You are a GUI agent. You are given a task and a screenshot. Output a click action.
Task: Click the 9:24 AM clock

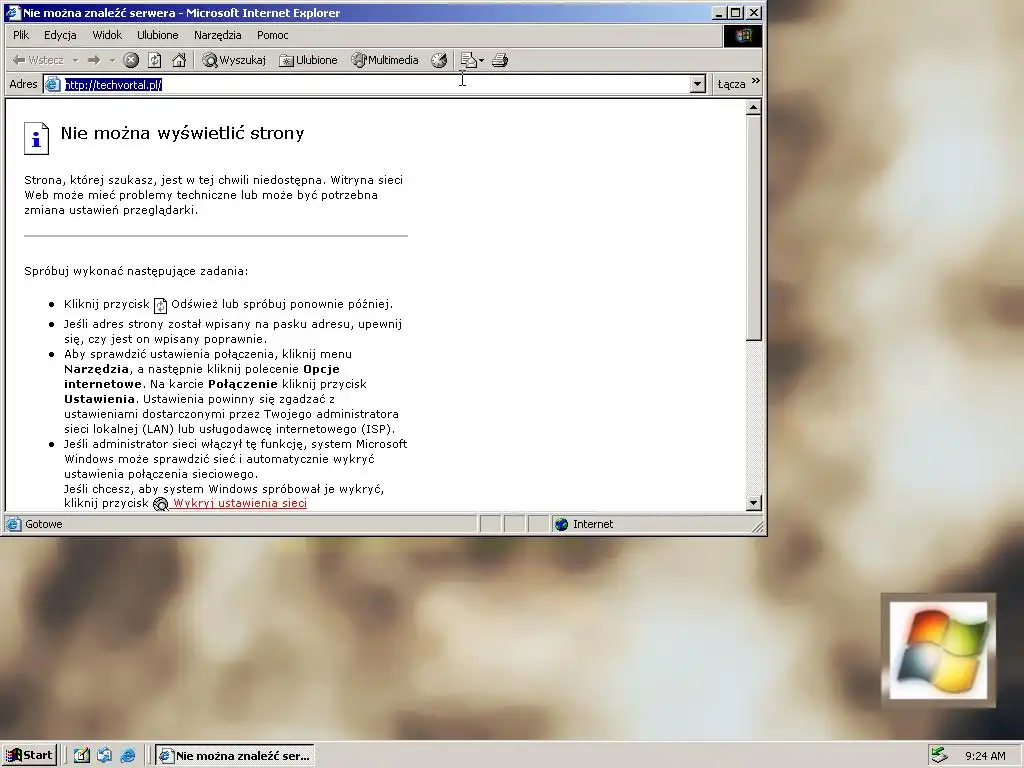tap(985, 756)
